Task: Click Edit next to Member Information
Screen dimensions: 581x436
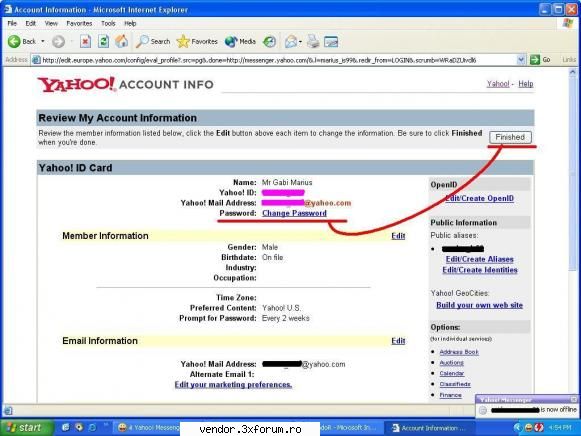Action: (x=398, y=236)
